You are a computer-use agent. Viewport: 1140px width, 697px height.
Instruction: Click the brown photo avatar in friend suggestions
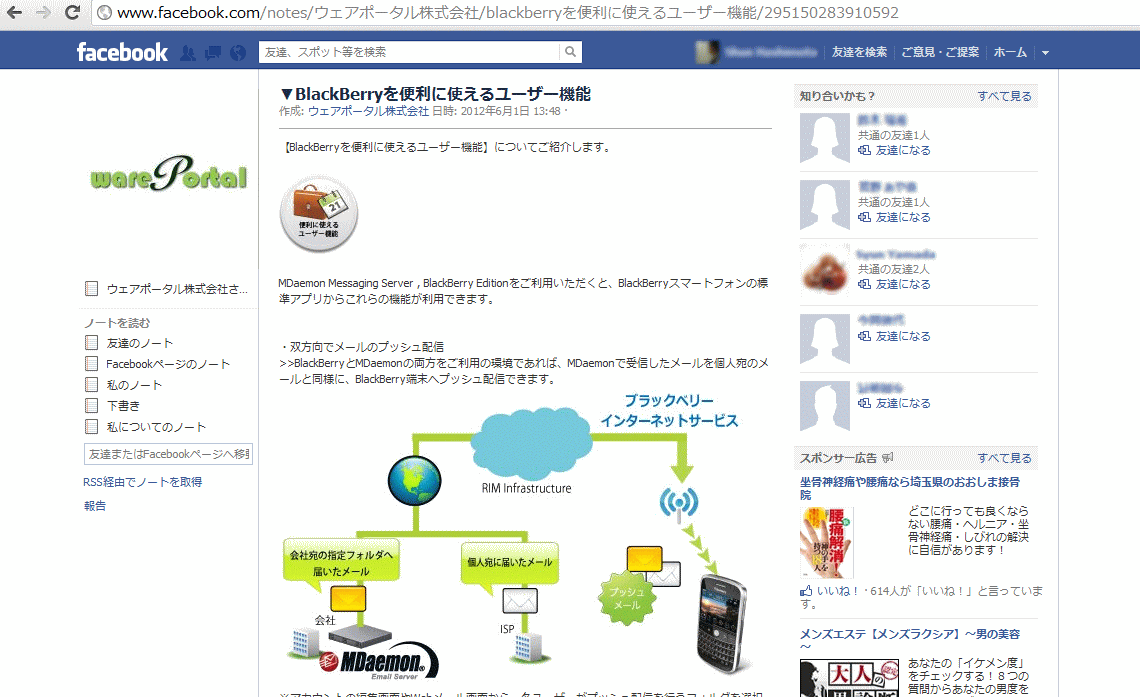point(824,270)
